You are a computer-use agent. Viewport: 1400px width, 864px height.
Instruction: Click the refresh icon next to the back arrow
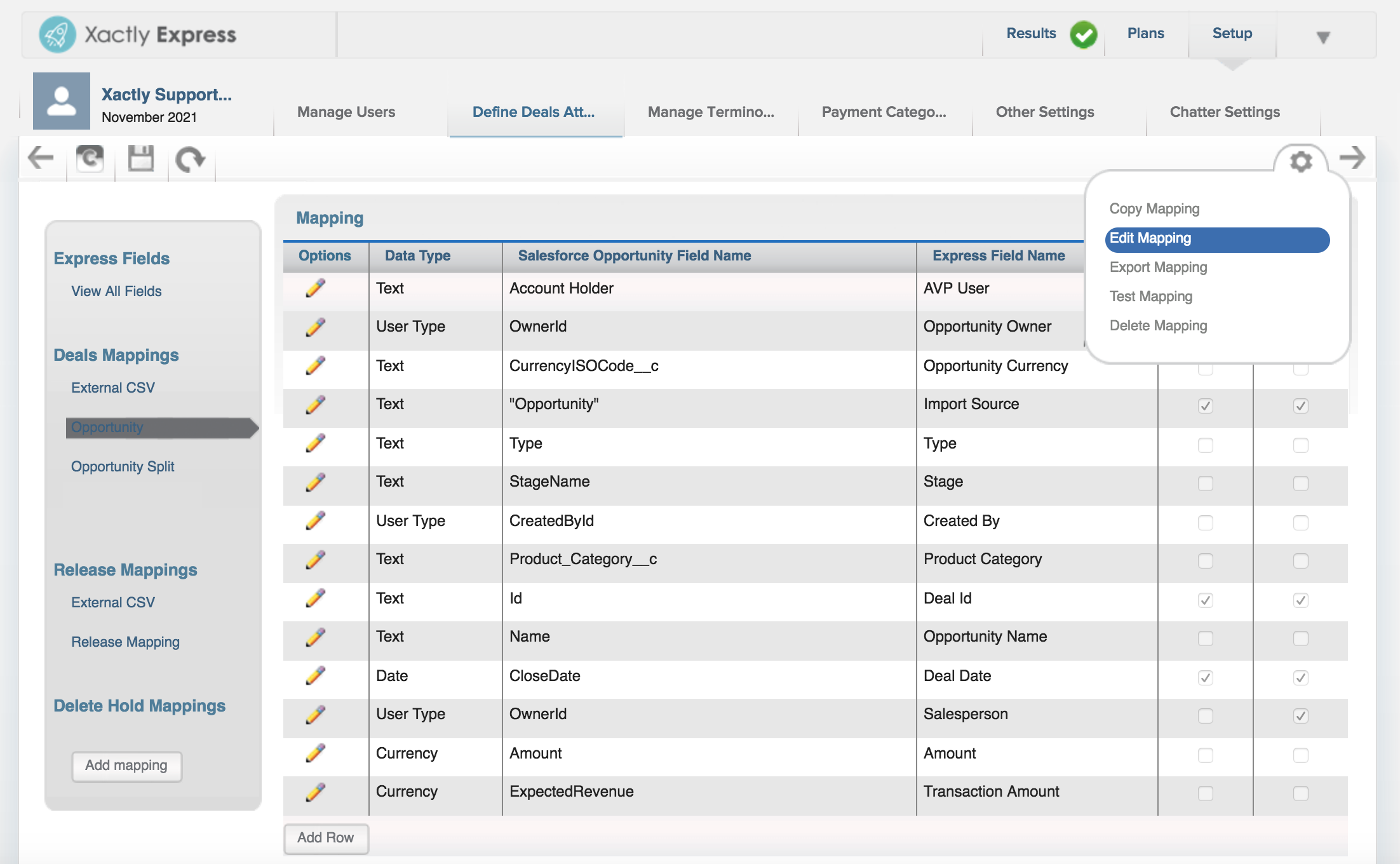(x=90, y=158)
